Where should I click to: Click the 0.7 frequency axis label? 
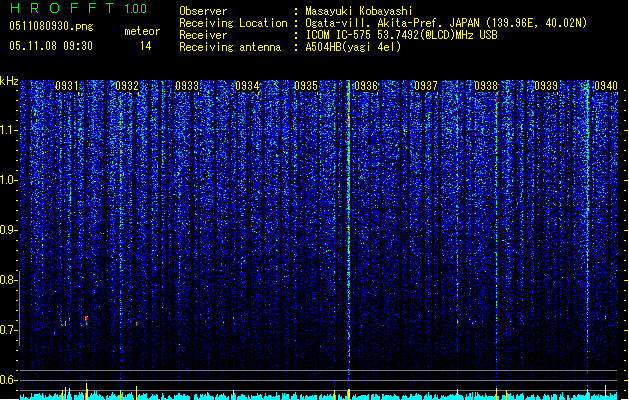[9, 330]
